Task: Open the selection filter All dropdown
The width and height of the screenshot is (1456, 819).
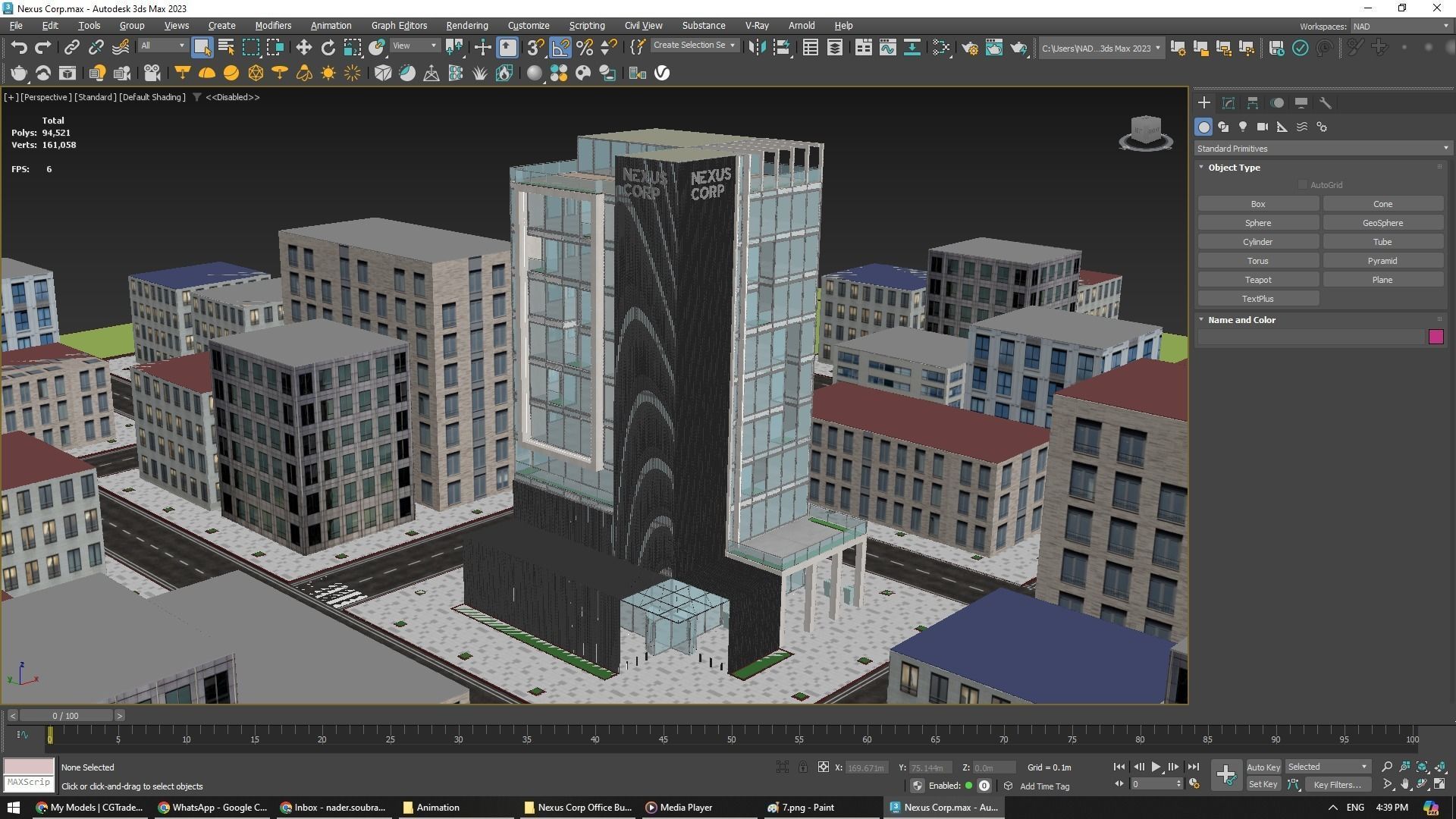Action: click(162, 46)
